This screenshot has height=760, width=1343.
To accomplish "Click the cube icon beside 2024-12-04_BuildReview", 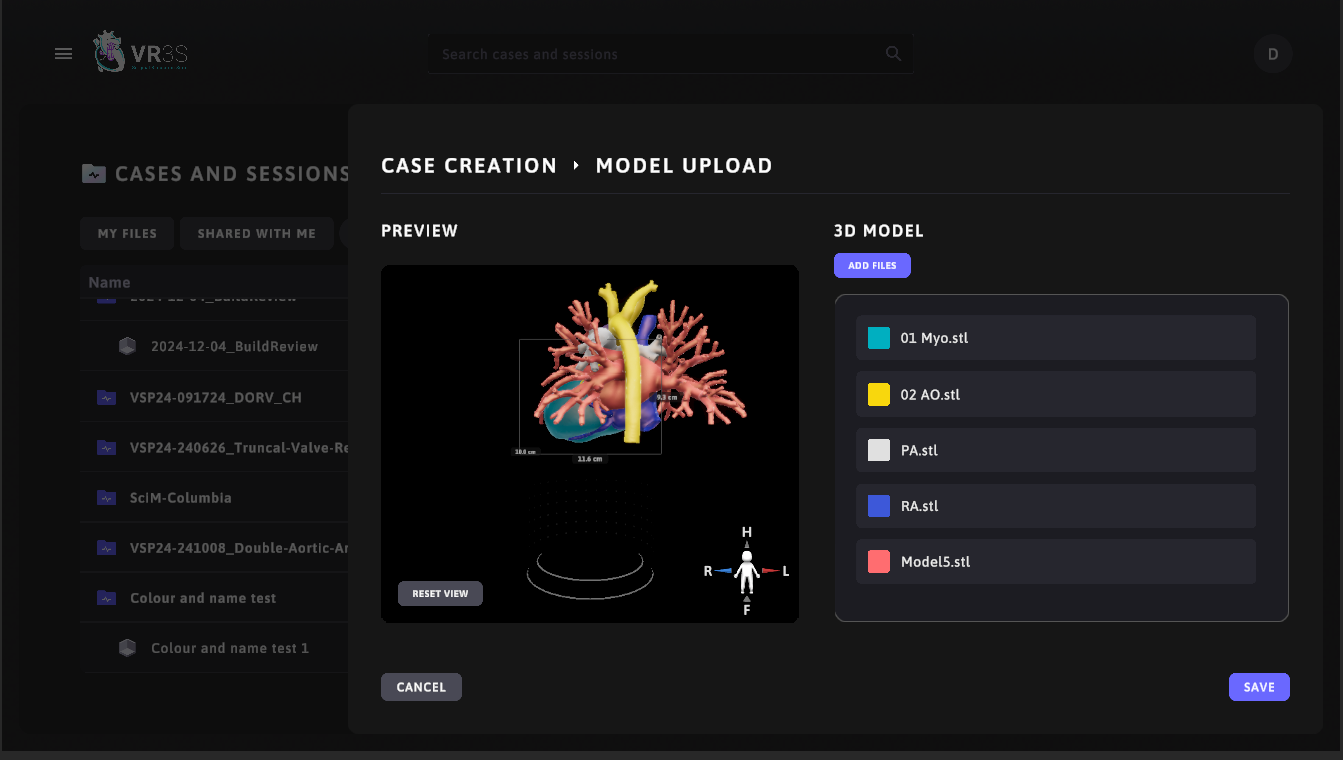I will (127, 347).
